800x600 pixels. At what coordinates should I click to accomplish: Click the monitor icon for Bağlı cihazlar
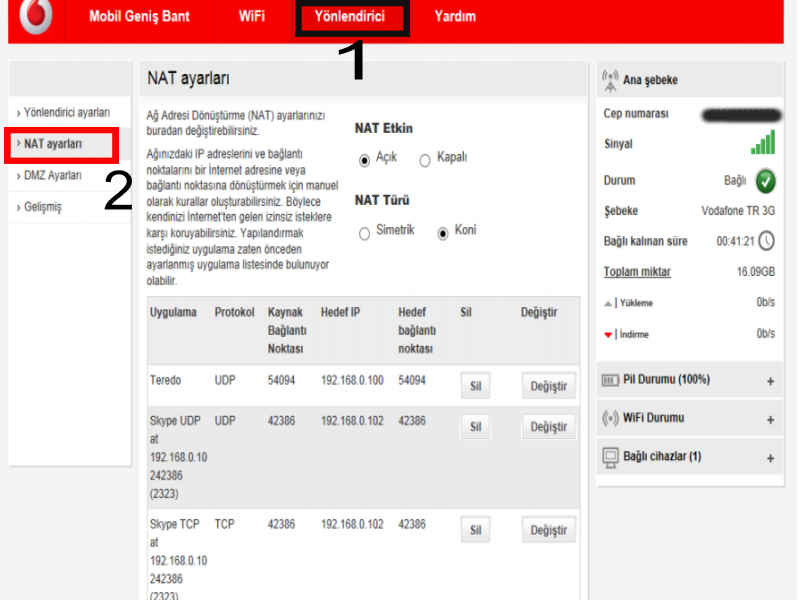pyautogui.click(x=610, y=457)
